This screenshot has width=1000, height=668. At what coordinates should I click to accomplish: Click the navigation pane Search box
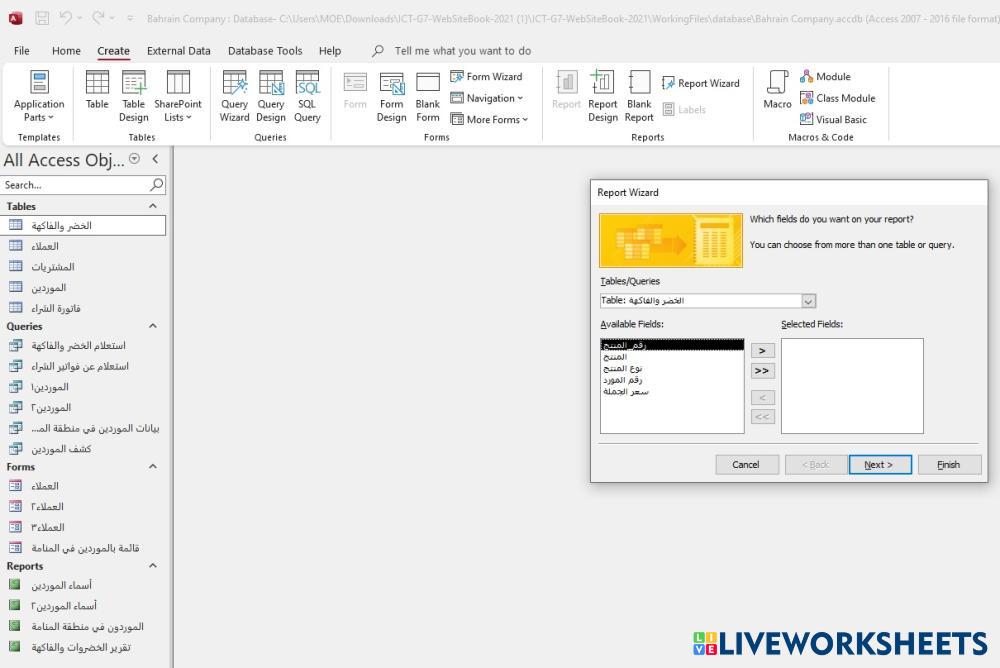[75, 185]
